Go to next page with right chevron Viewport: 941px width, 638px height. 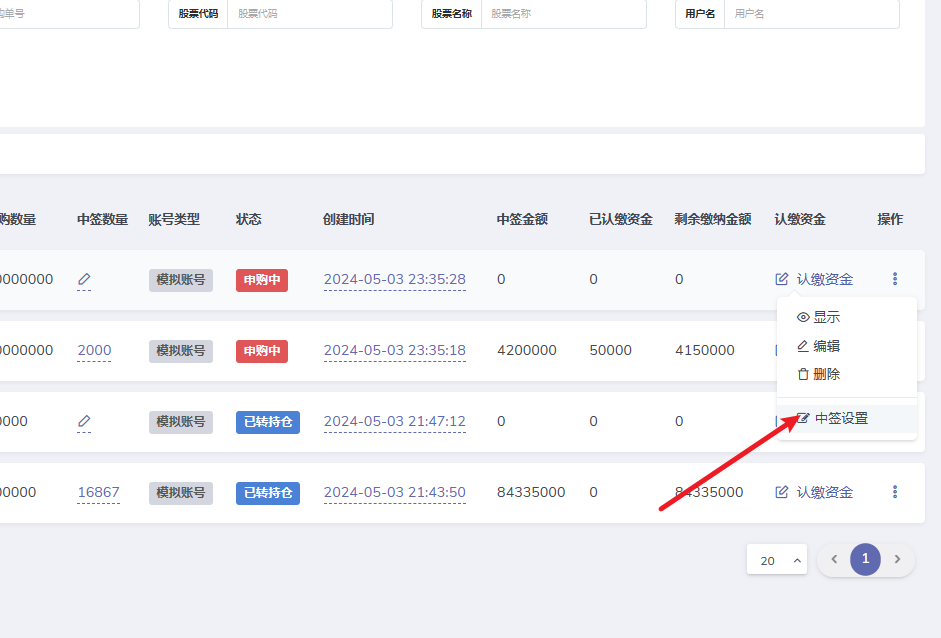pos(897,559)
